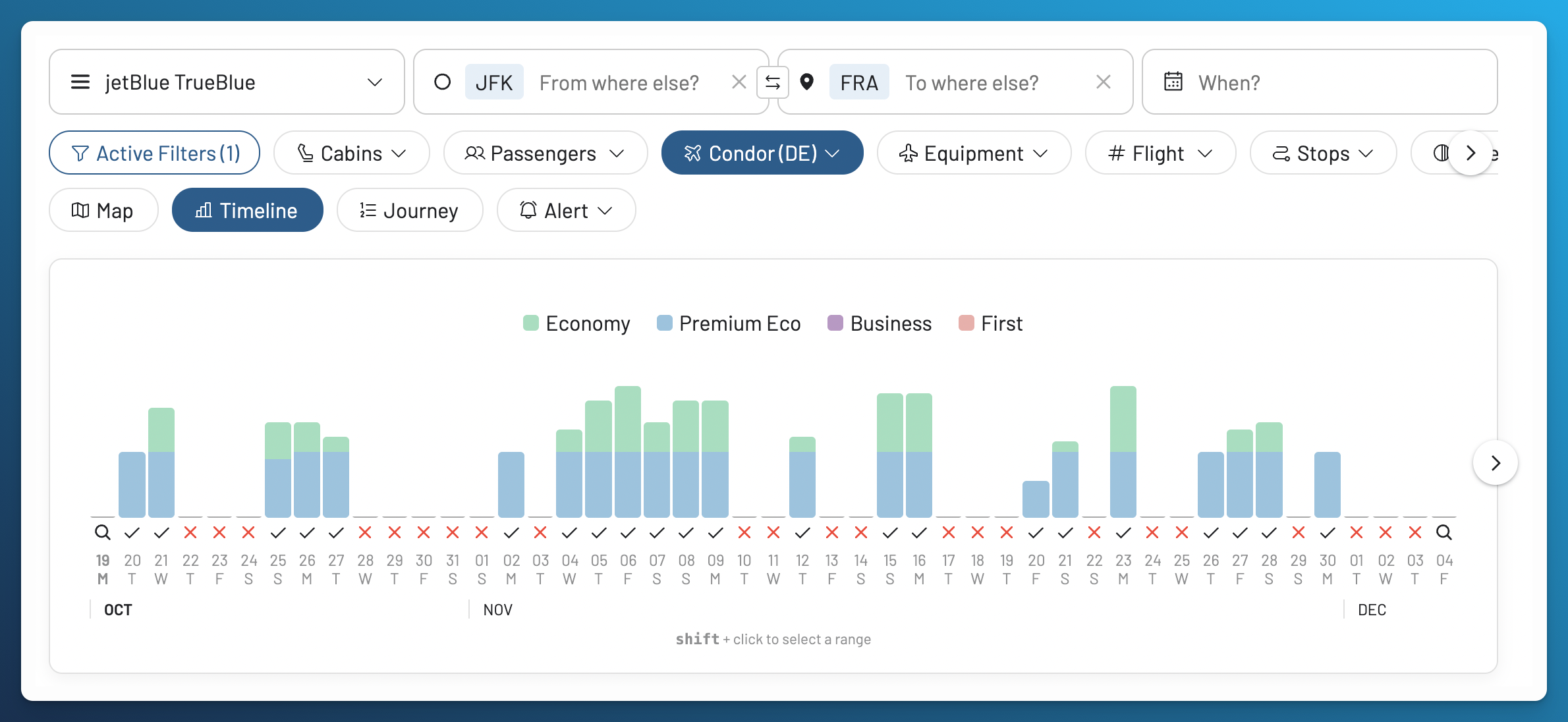Click the destination pin icon before FRA
This screenshot has height=722, width=1568.
click(x=806, y=82)
